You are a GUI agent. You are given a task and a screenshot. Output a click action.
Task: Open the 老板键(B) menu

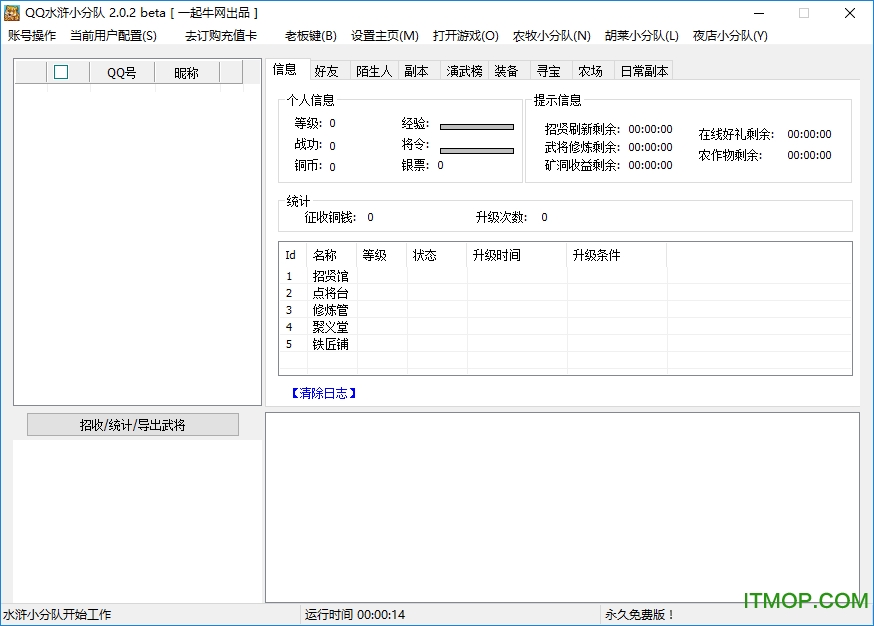point(310,36)
